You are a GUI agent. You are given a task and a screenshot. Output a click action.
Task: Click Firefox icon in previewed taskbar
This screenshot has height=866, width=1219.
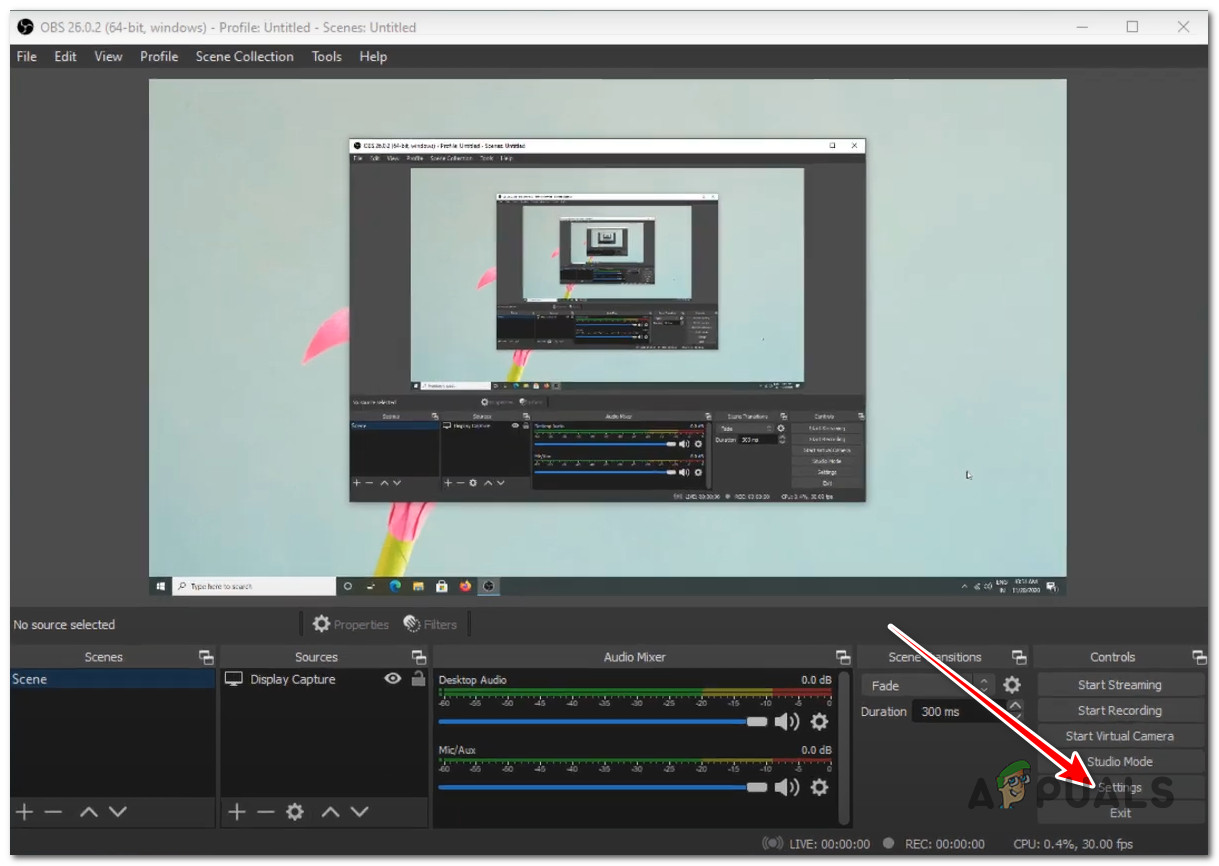click(465, 586)
